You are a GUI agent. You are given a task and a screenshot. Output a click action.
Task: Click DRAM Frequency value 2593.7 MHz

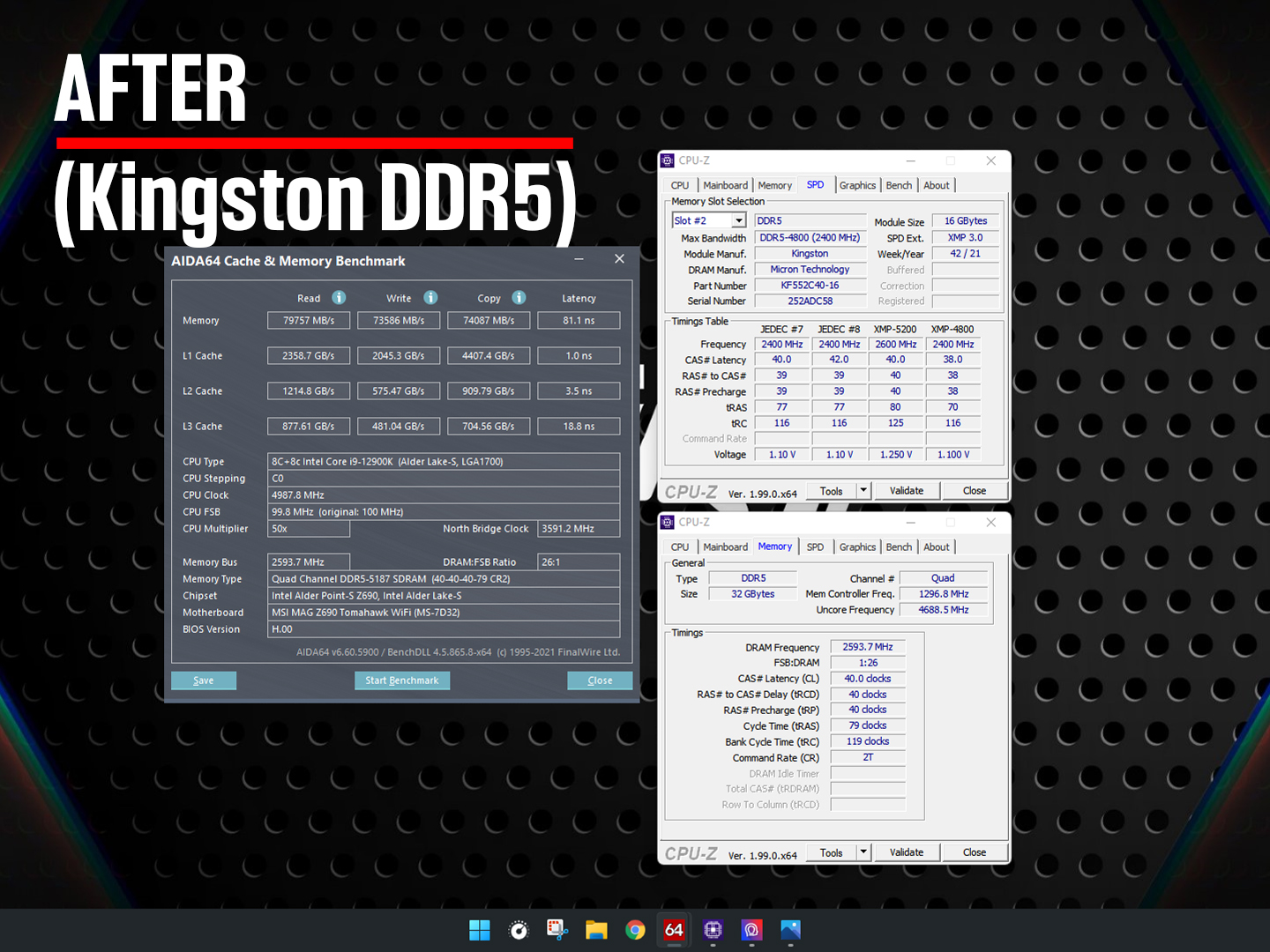coord(868,647)
